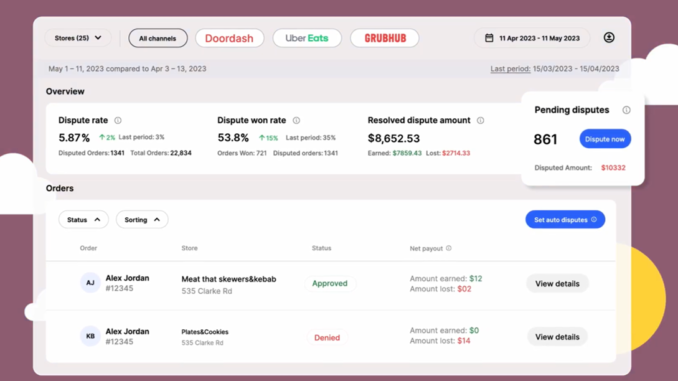Select the All channels tab

click(158, 38)
